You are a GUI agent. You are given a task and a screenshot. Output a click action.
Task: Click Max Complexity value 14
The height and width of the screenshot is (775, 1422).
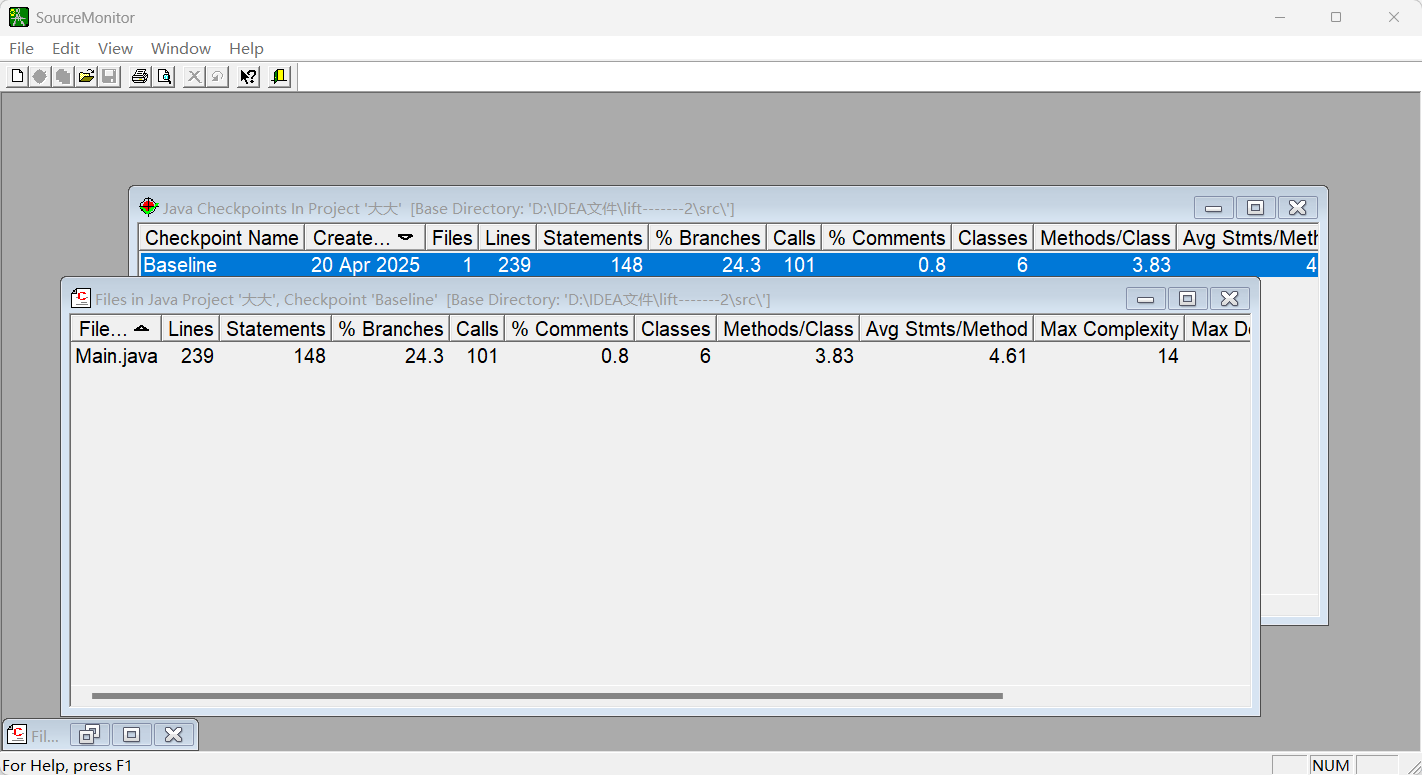[x=1168, y=356]
